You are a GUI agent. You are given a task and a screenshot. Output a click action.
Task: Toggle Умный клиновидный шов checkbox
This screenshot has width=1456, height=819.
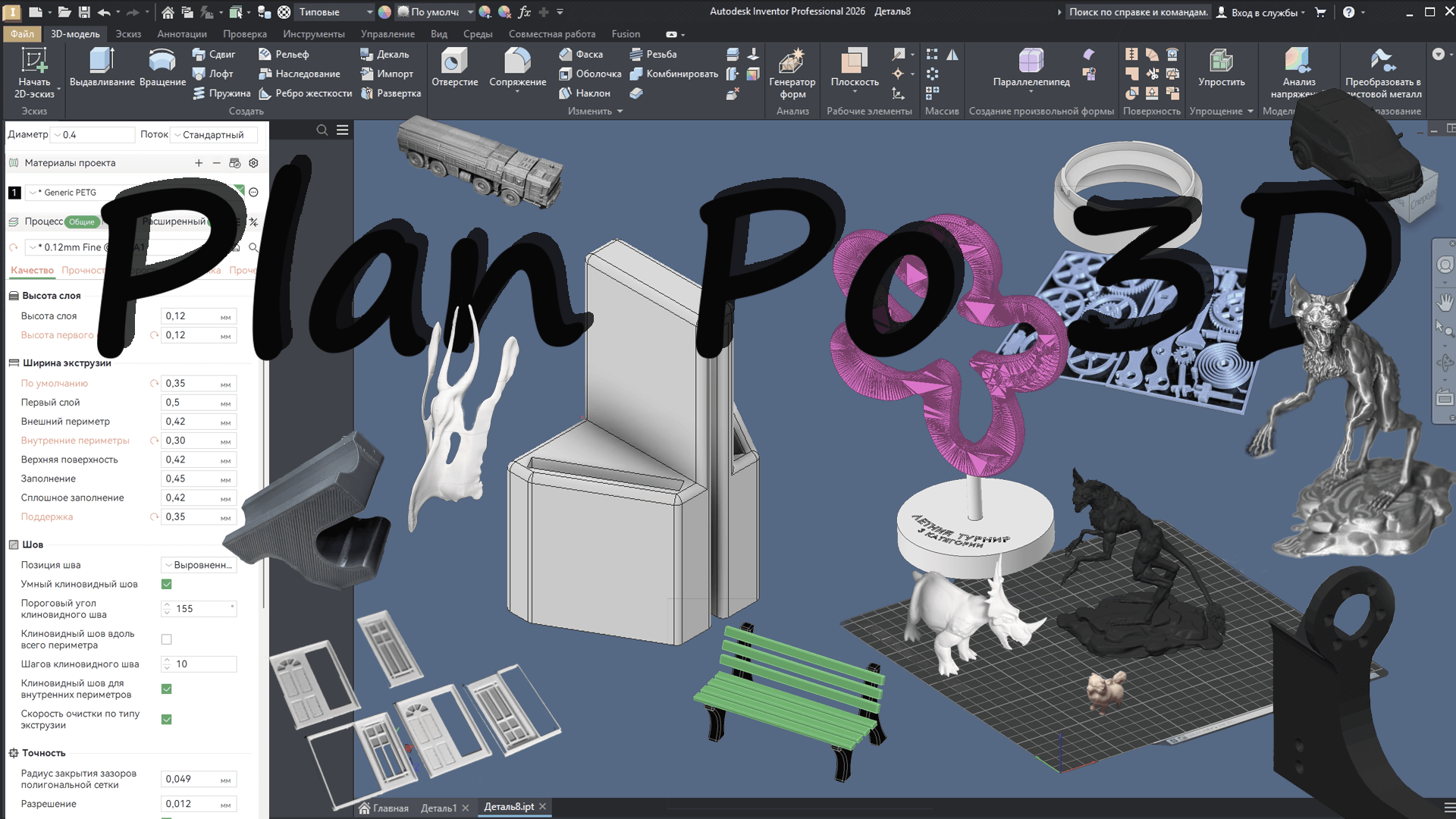pyautogui.click(x=167, y=584)
